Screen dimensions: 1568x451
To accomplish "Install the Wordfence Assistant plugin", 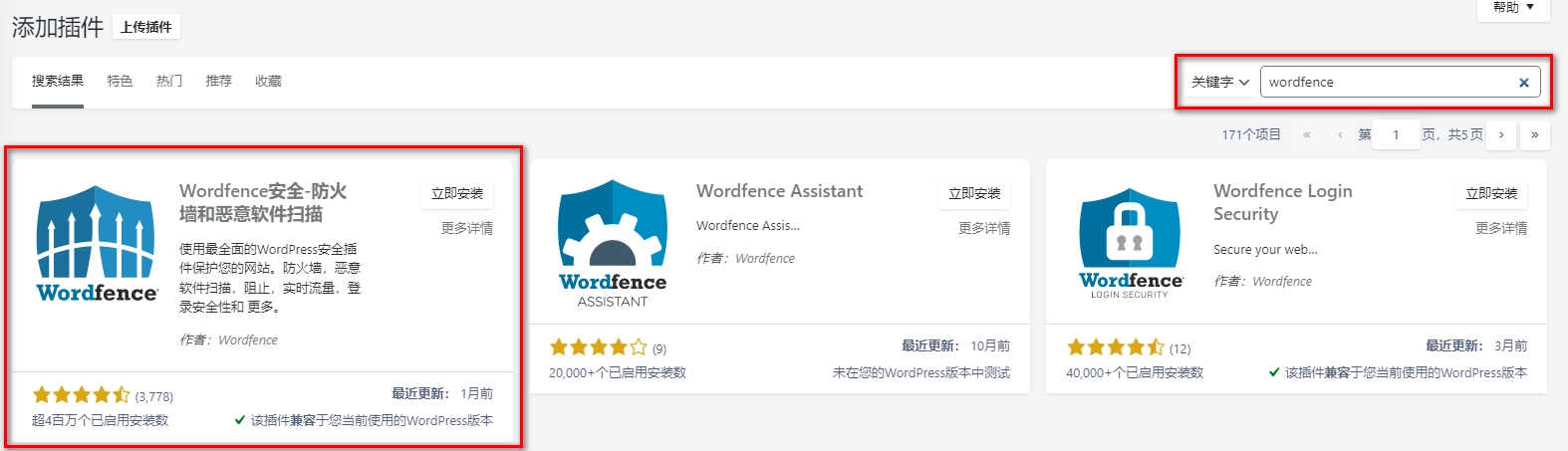I will point(974,193).
